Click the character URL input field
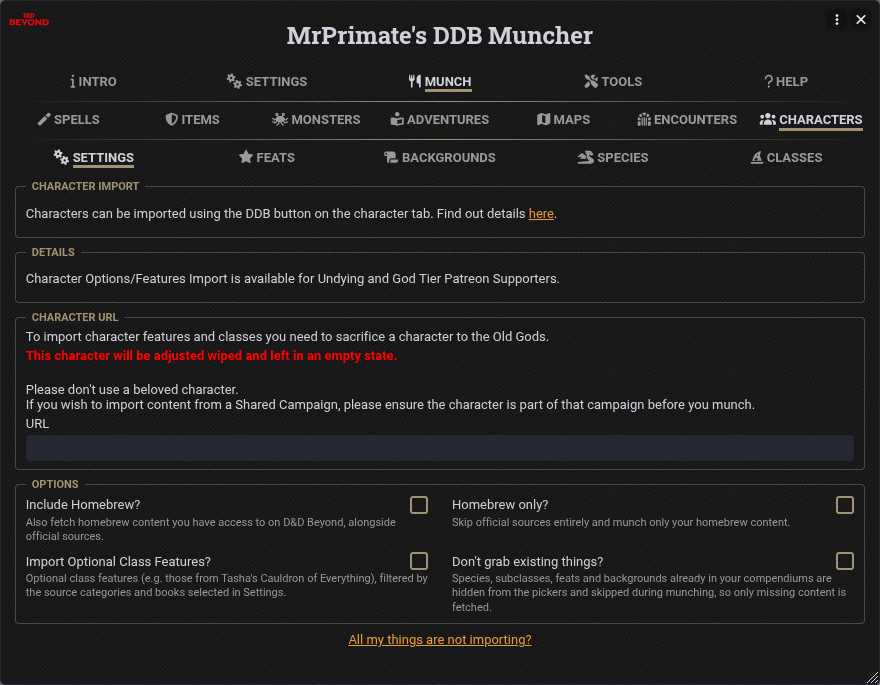Screen dimensions: 880x685 (439, 448)
